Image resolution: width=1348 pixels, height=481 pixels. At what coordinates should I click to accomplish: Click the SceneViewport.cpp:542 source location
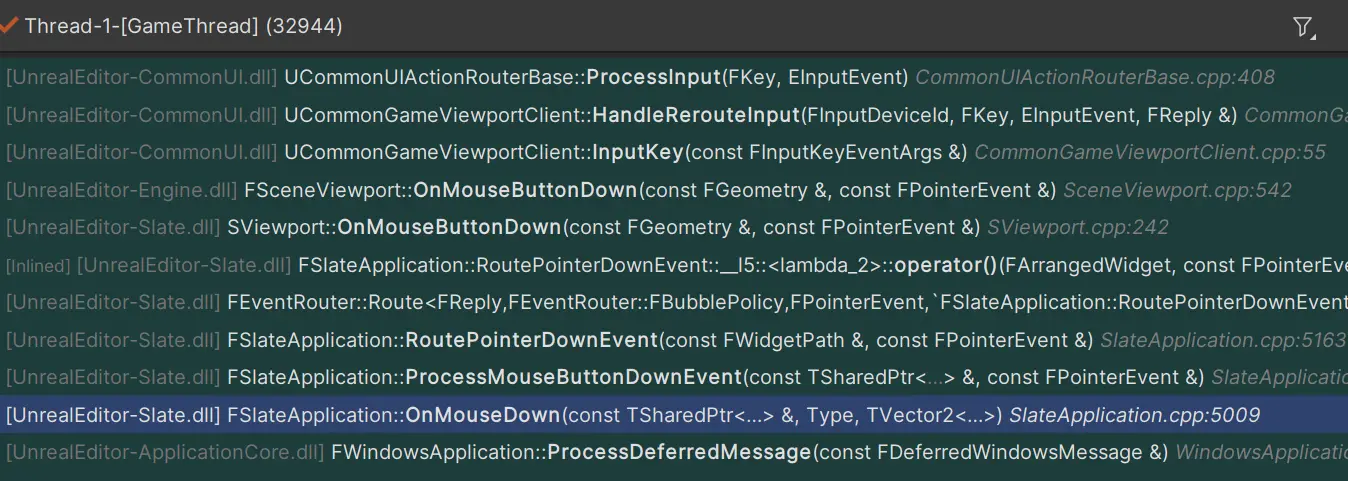pos(1177,190)
